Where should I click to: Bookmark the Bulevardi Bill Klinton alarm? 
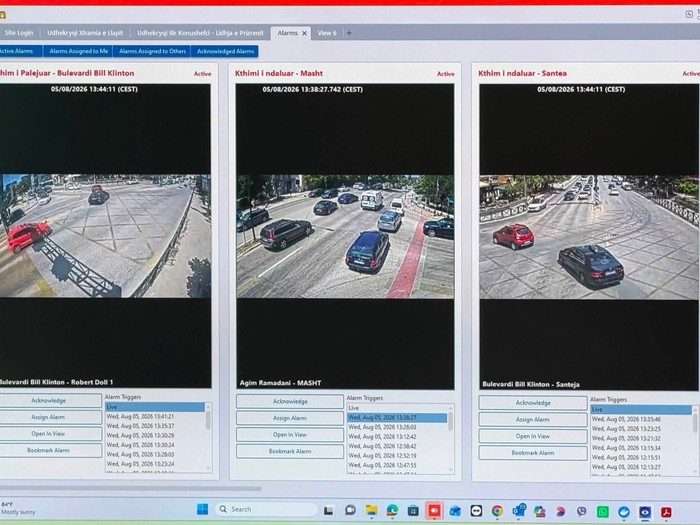click(x=50, y=450)
